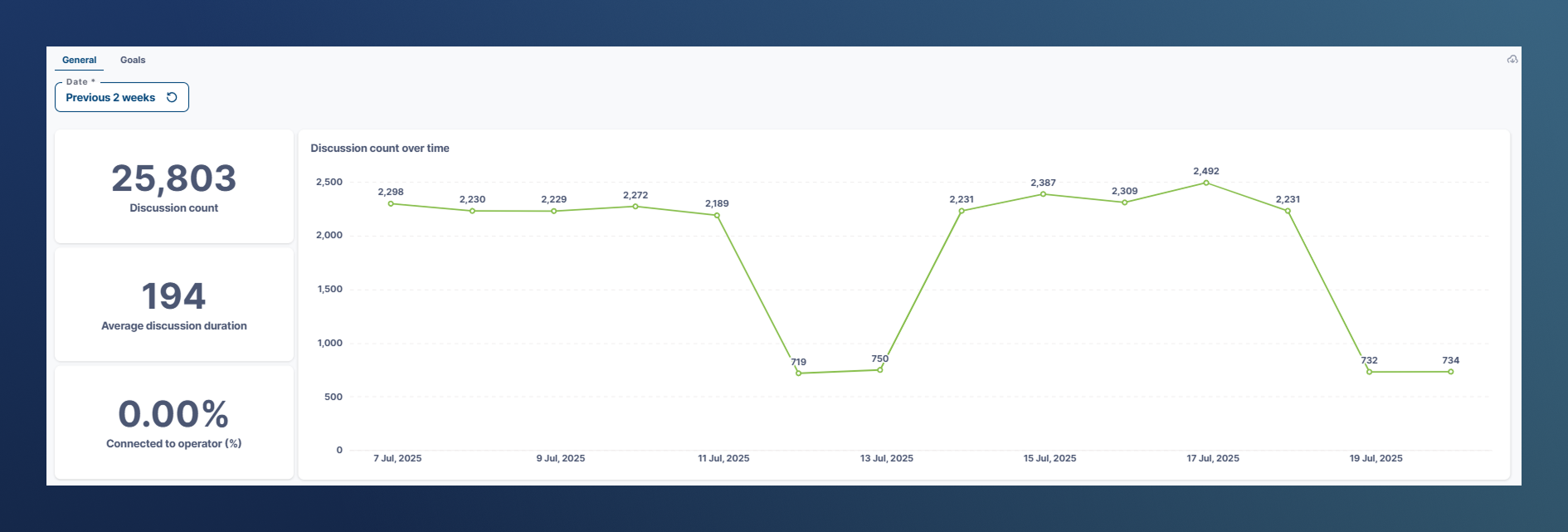
Task: Open the Goals tab
Action: point(133,60)
